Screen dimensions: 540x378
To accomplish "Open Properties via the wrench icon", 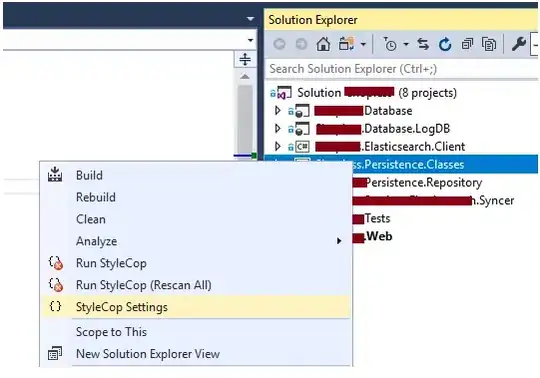I will (519, 44).
